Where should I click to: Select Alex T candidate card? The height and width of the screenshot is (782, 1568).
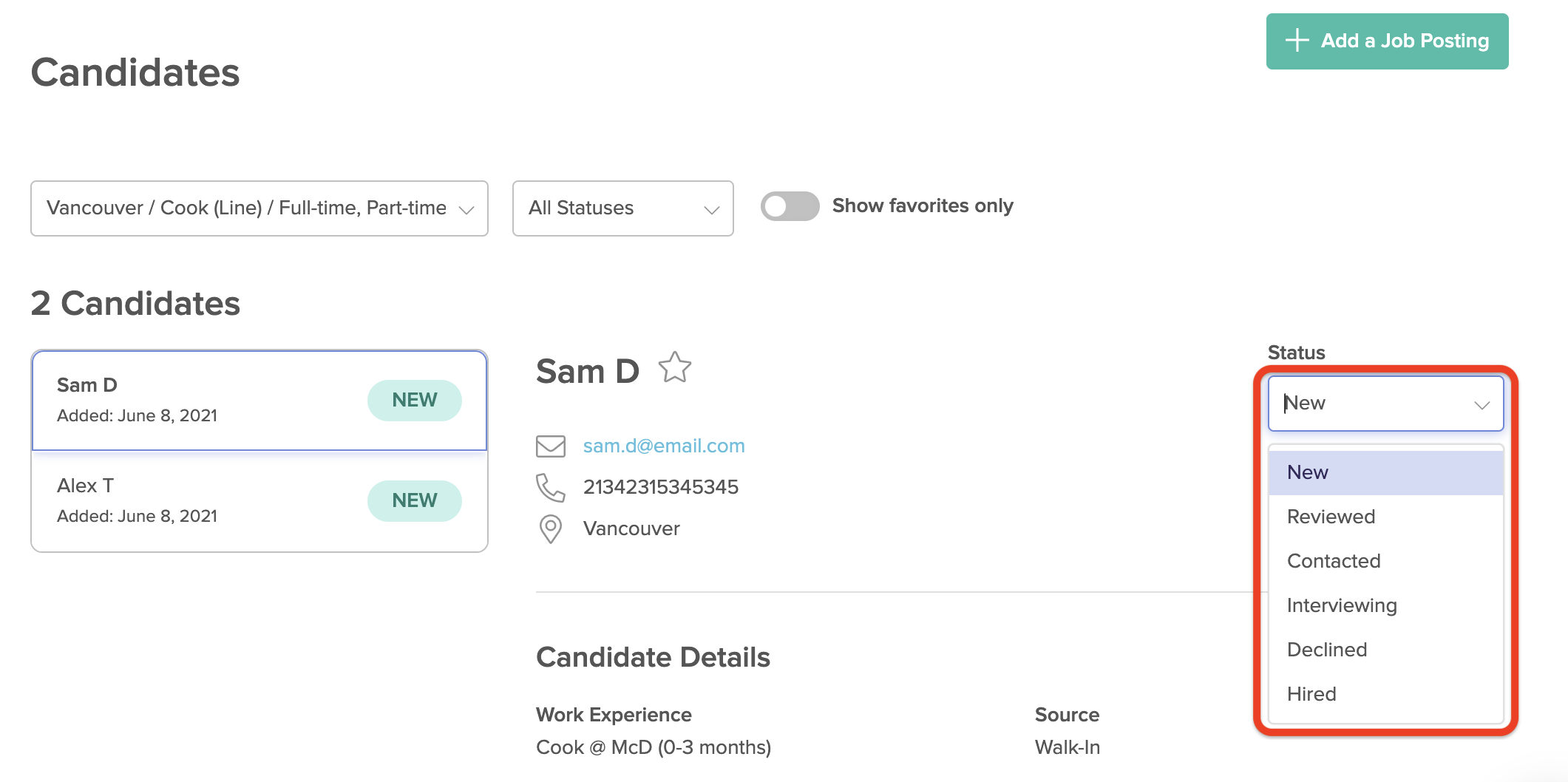click(x=259, y=501)
